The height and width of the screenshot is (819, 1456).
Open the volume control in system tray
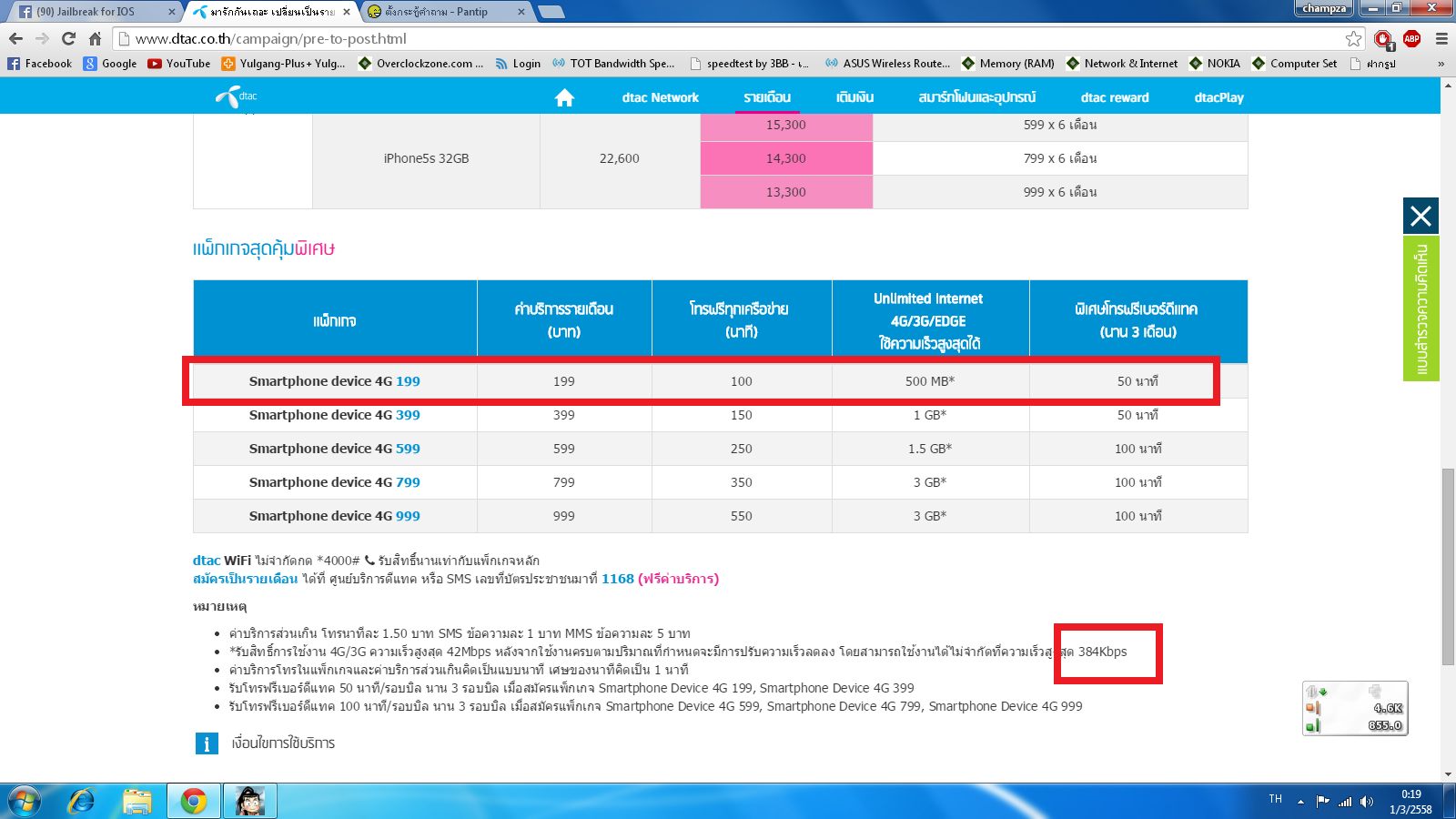pos(1367,802)
